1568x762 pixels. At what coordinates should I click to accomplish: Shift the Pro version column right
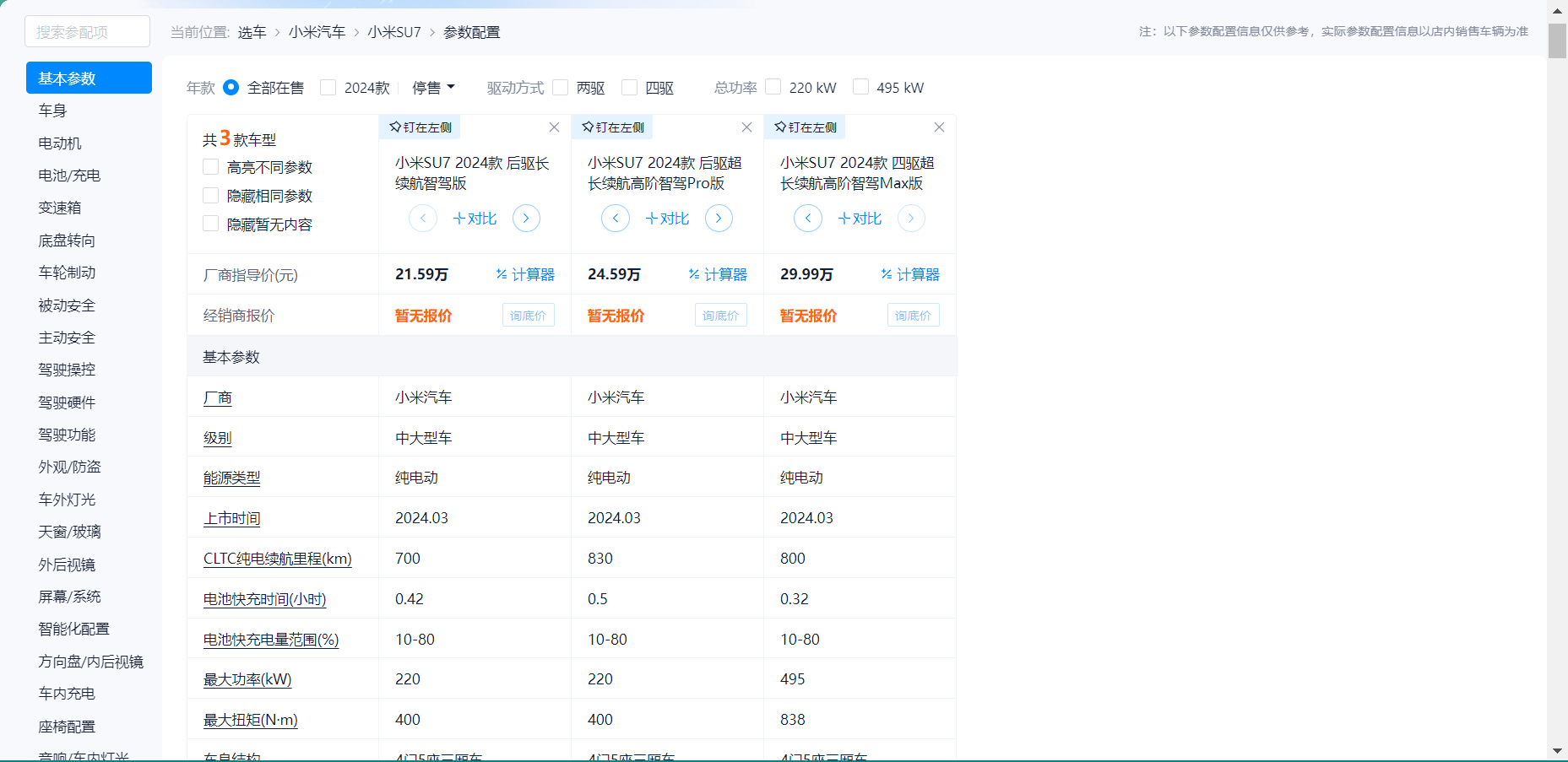tap(719, 219)
